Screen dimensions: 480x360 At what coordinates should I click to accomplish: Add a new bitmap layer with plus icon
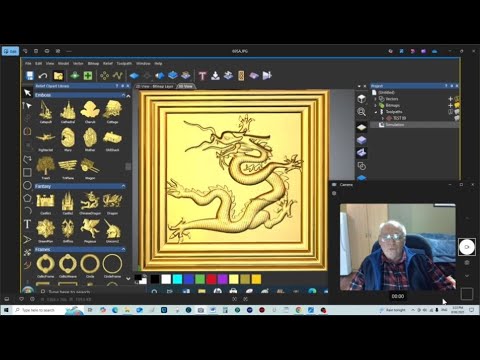point(450,105)
